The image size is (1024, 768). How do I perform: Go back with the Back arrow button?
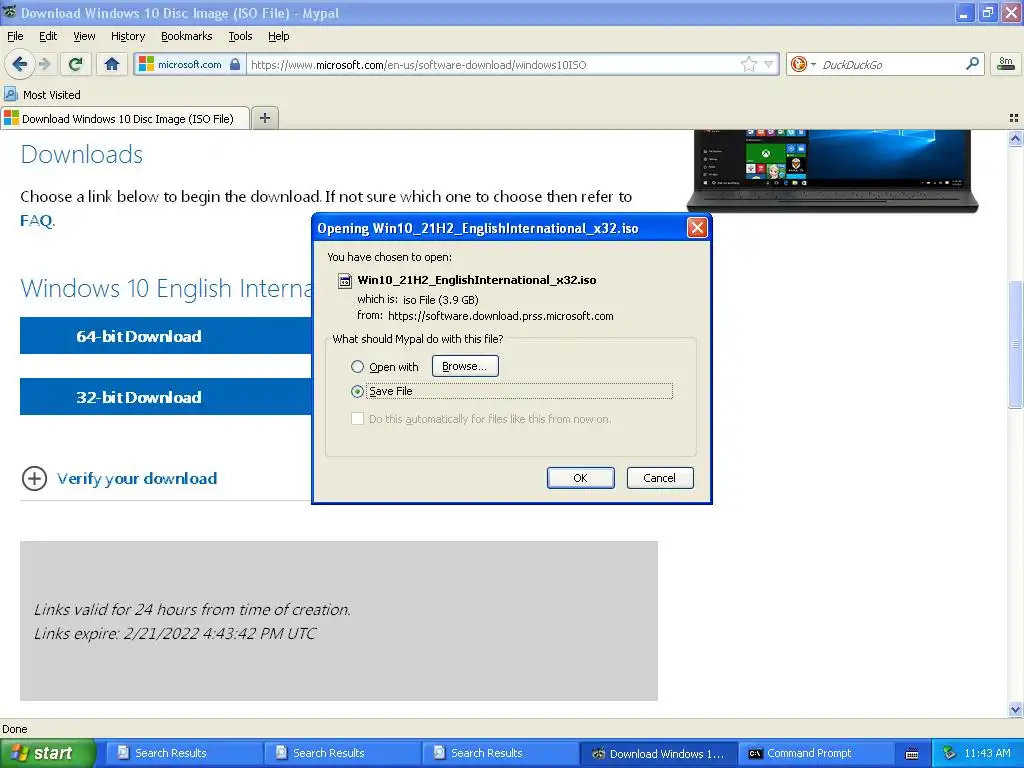[19, 64]
